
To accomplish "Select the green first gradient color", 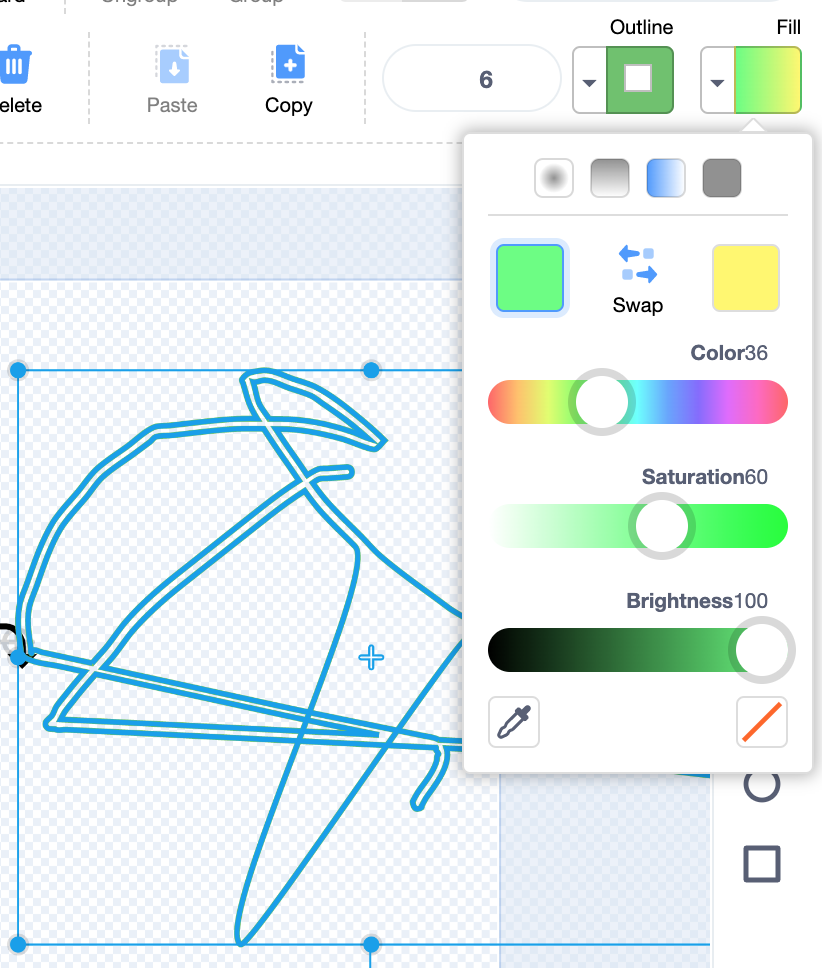I will coord(529,278).
